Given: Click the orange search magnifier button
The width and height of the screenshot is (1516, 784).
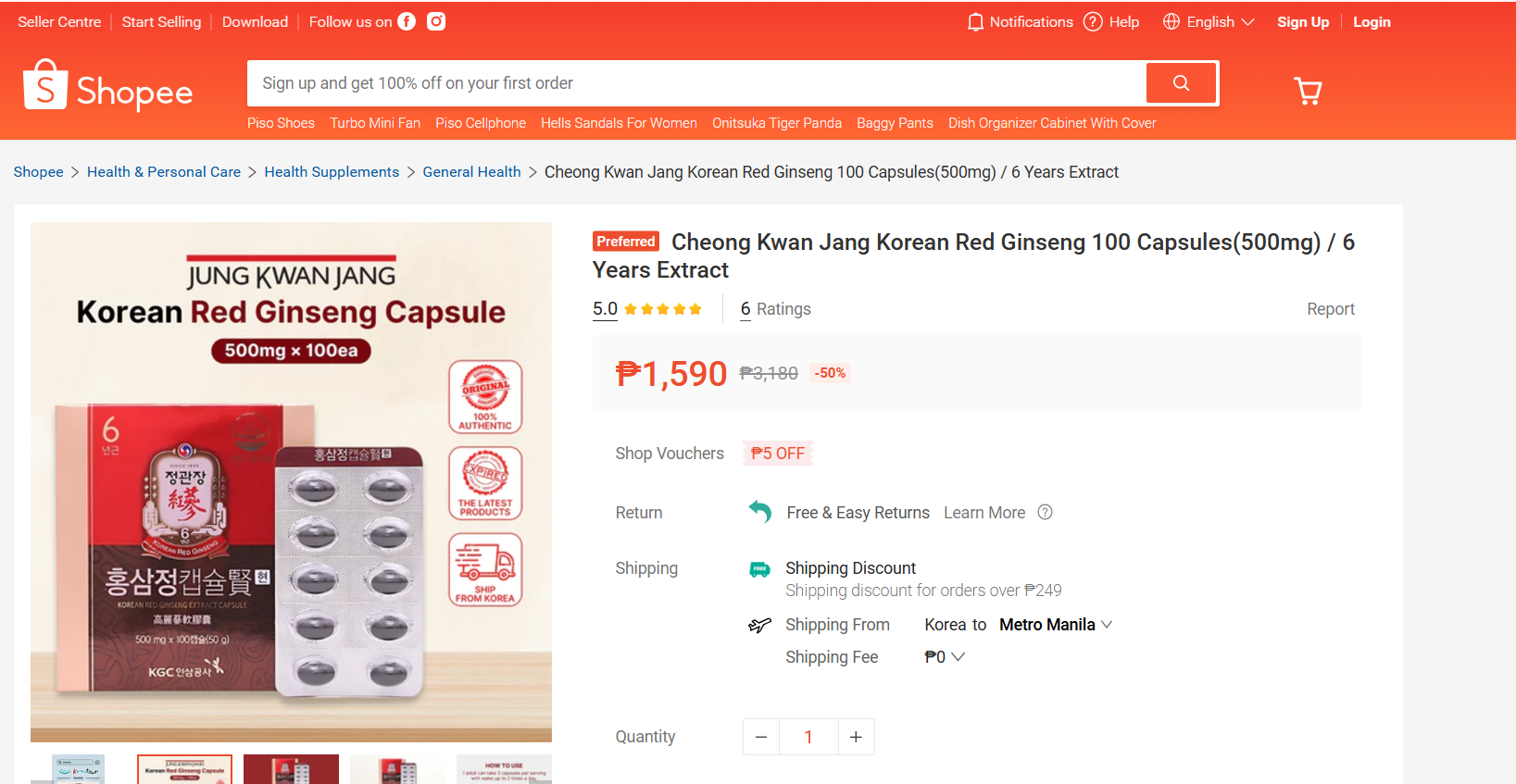Looking at the screenshot, I should tap(1181, 83).
